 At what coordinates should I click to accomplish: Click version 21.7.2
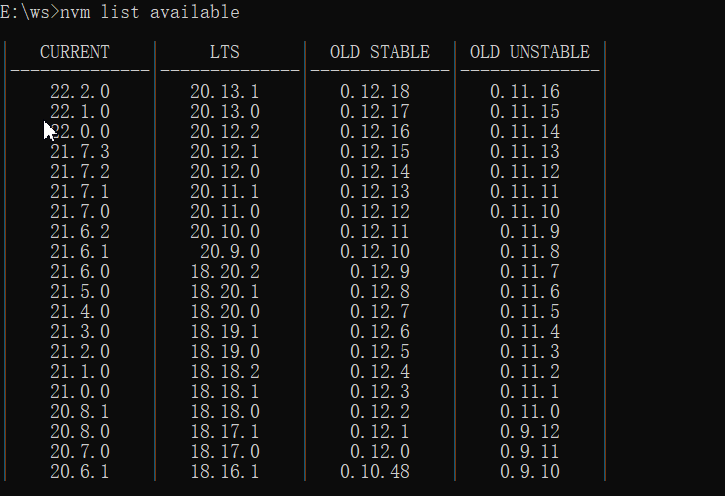click(x=80, y=171)
